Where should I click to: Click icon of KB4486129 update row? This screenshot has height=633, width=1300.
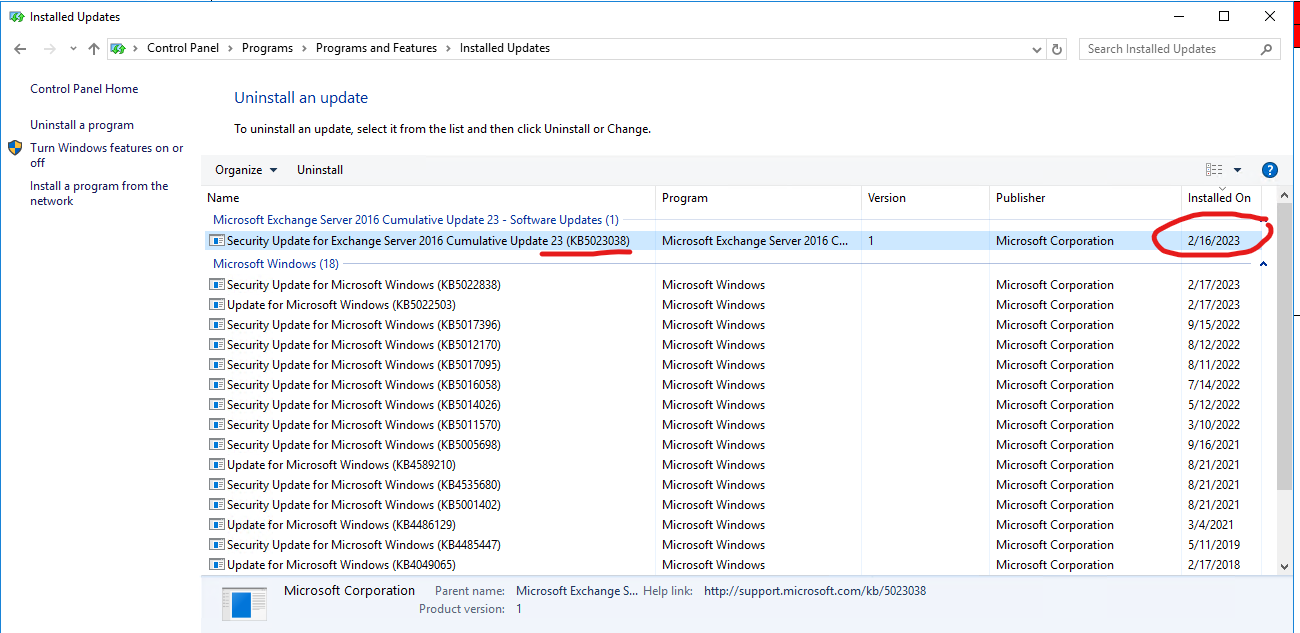[217, 525]
